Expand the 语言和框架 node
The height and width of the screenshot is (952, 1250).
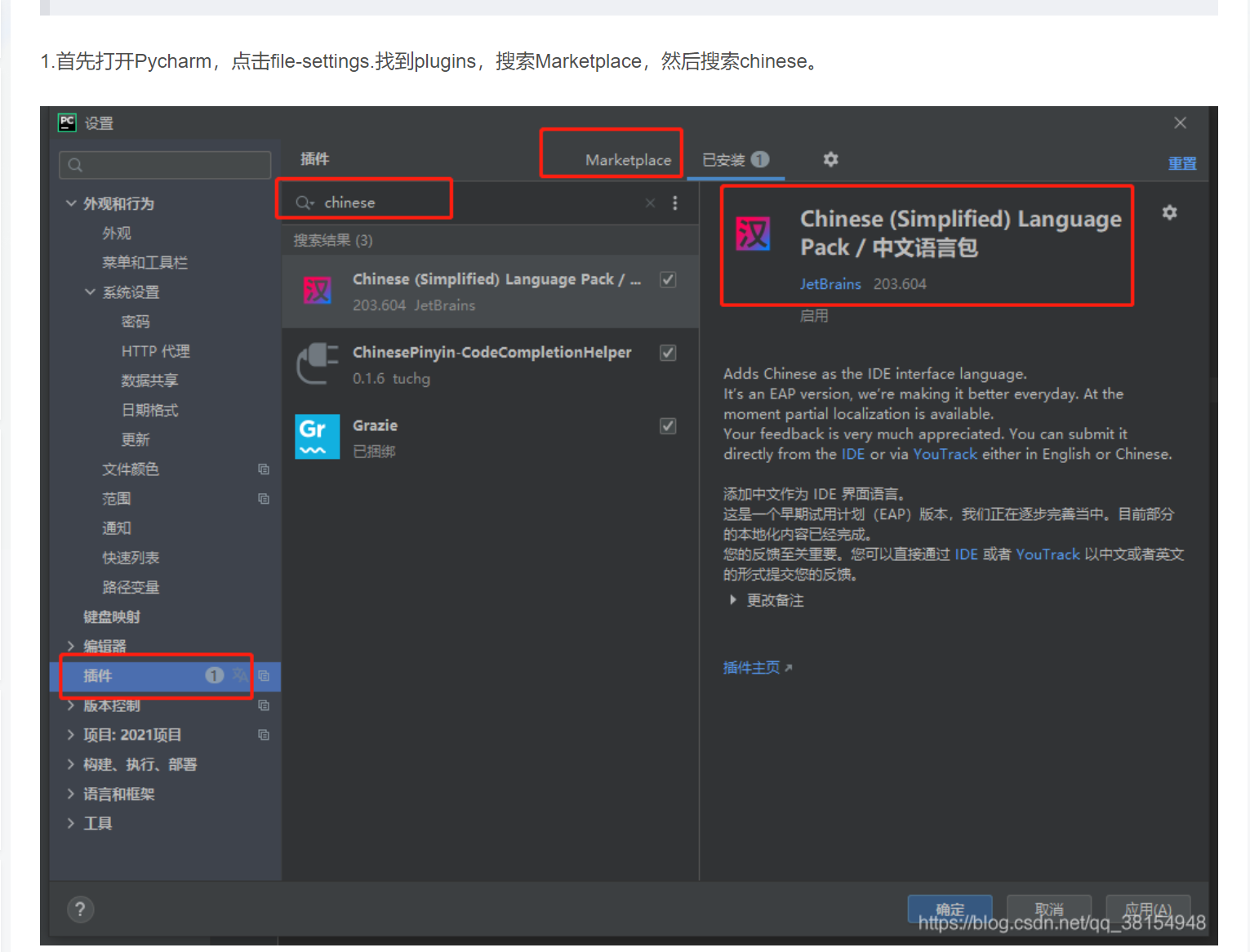[x=71, y=794]
